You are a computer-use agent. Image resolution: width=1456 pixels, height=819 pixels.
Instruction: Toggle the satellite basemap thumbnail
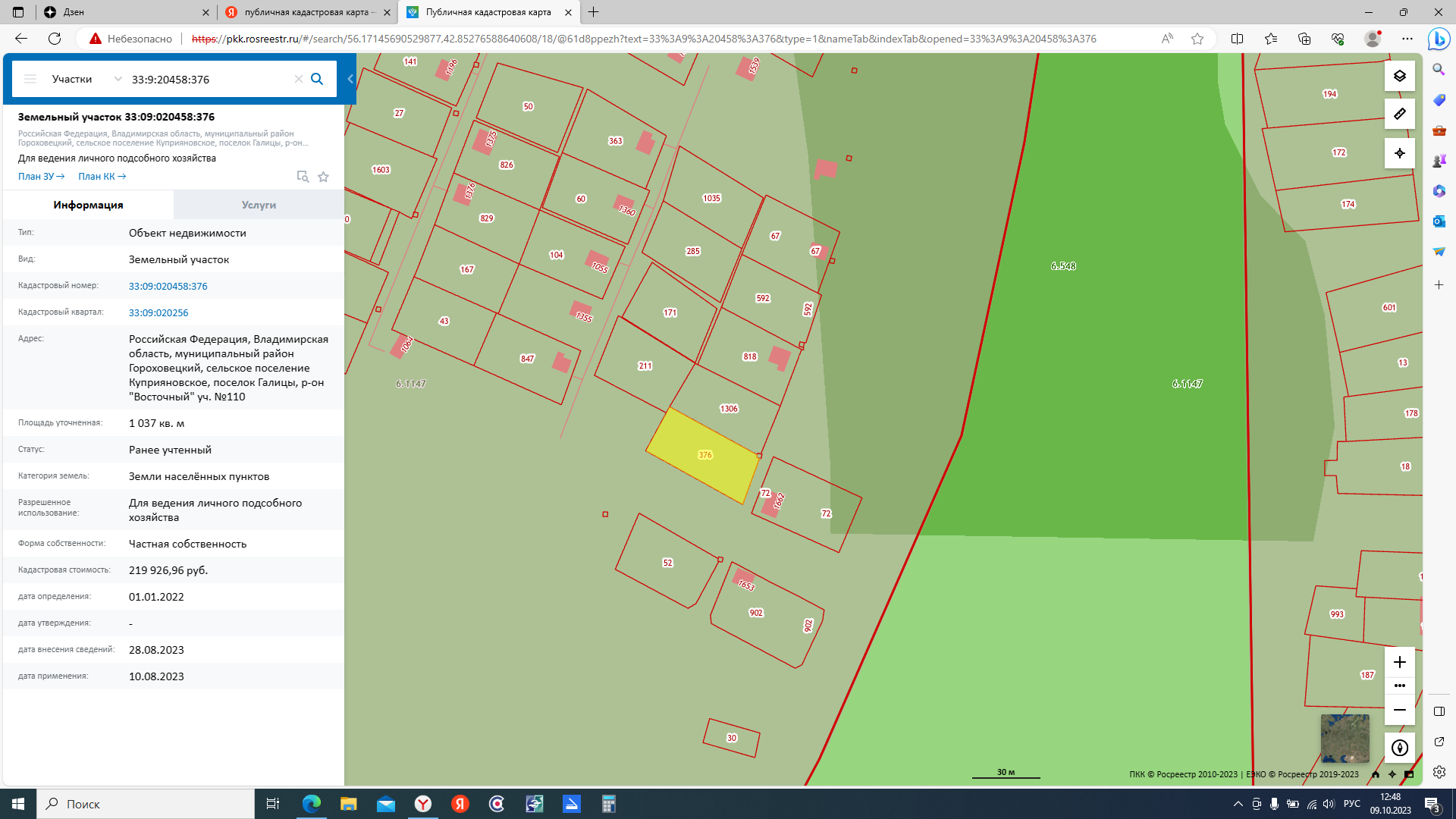1345,738
